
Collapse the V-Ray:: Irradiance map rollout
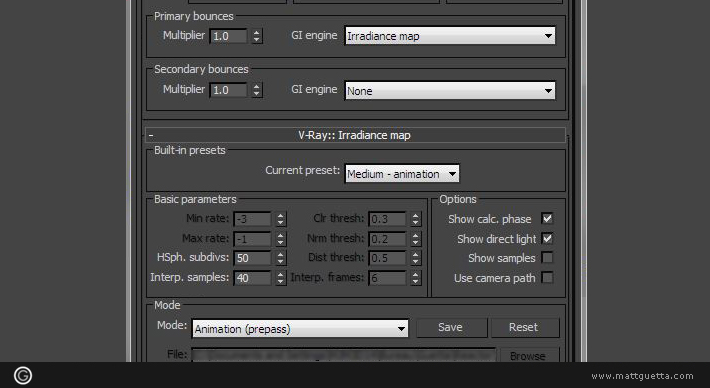coord(355,135)
